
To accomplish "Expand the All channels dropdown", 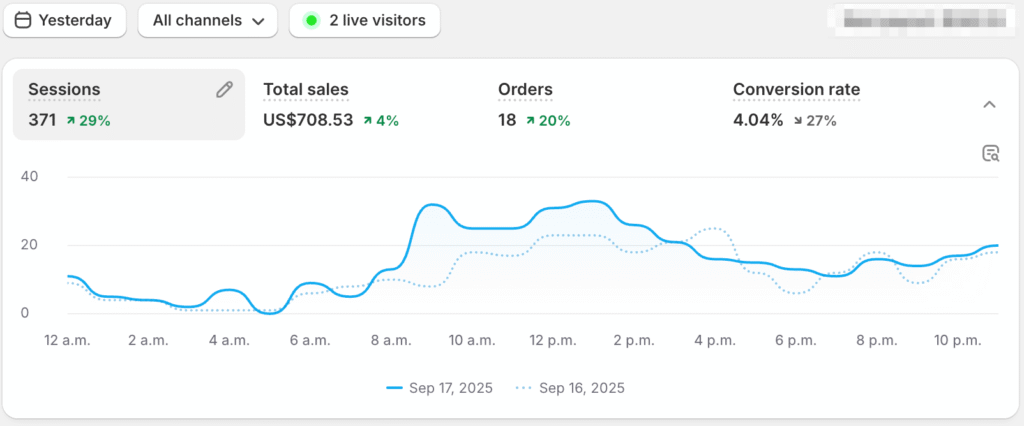I will 207,20.
